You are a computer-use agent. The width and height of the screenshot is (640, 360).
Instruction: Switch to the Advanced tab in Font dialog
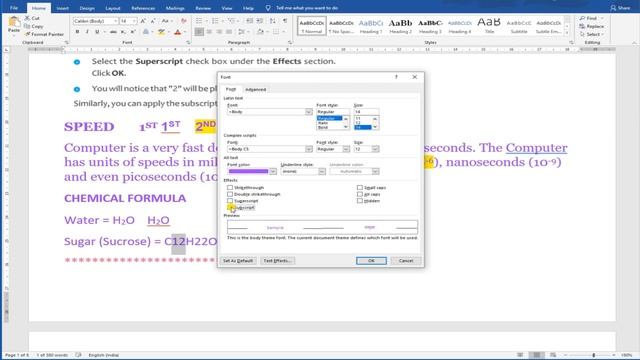pyautogui.click(x=256, y=89)
